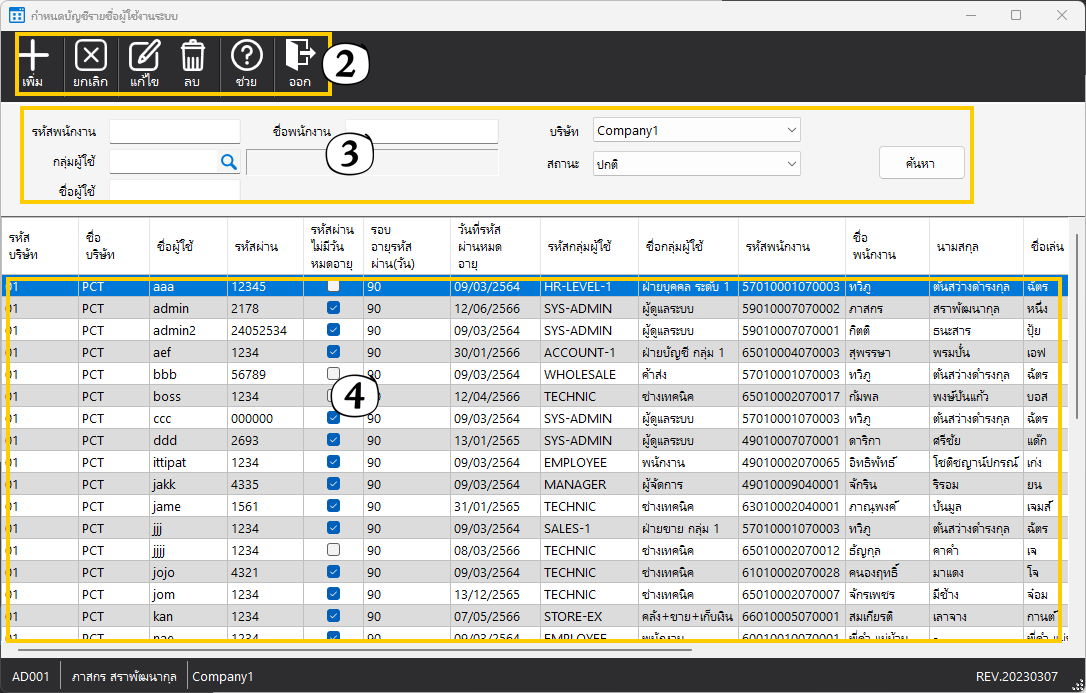Viewport: 1086px width, 693px height.
Task: Click the รหัสพนักงาน input field
Action: click(x=175, y=131)
